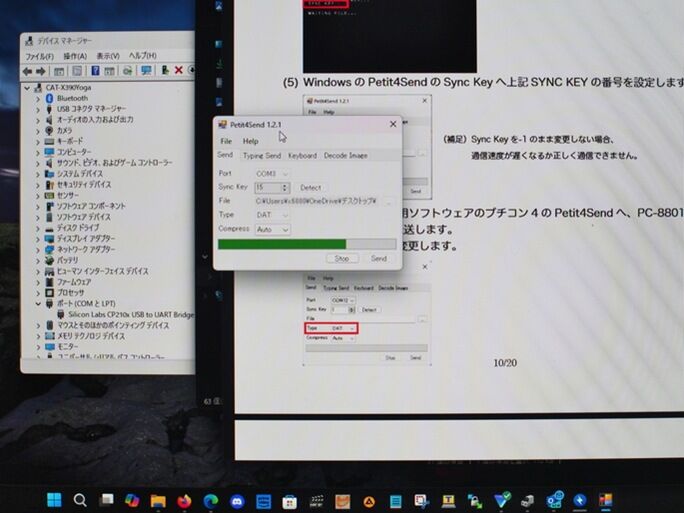This screenshot has height=513, width=684.
Task: Open the Windows Start button
Action: 54,500
